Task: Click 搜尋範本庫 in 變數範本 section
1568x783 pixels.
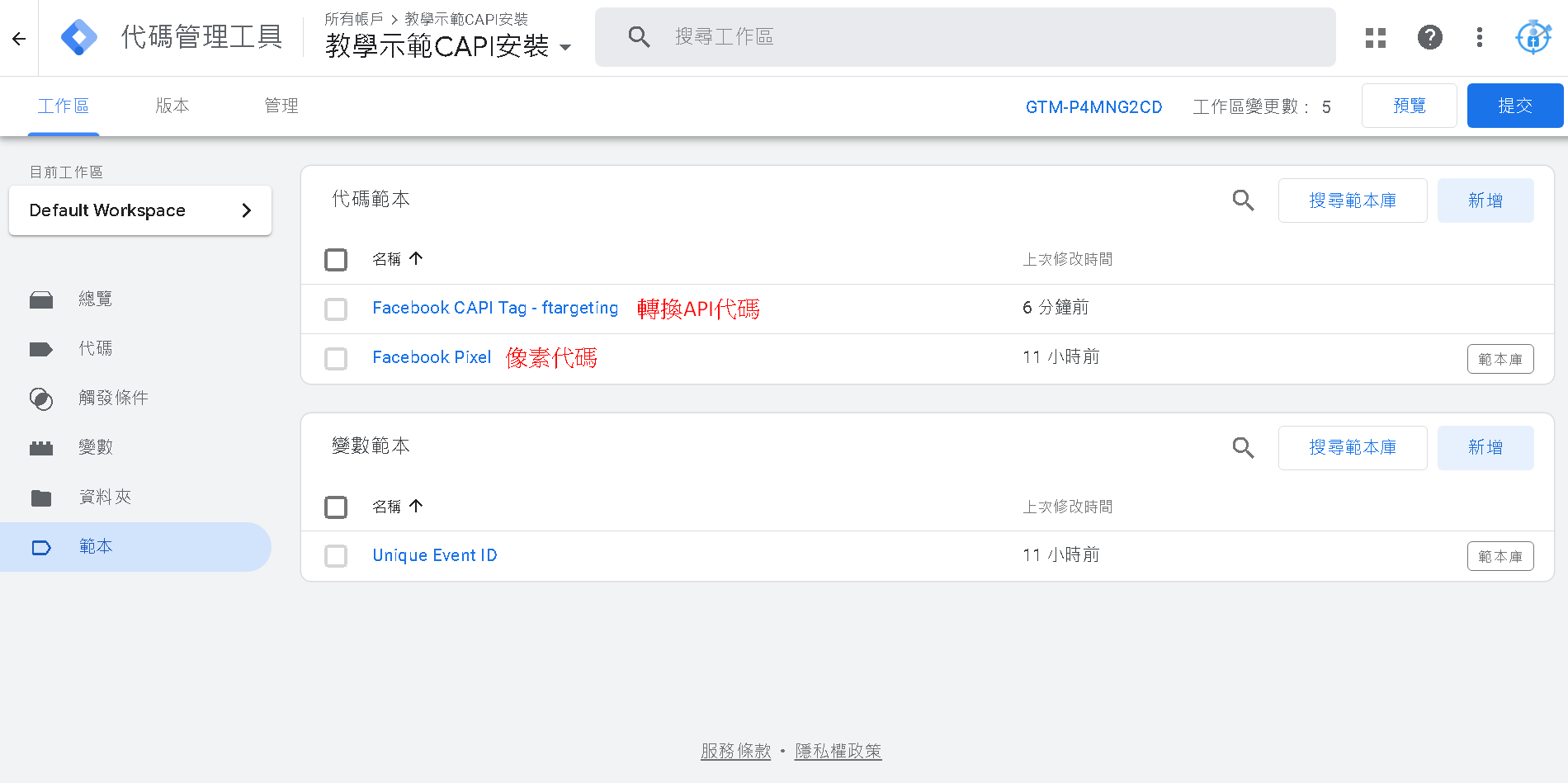Action: tap(1353, 448)
